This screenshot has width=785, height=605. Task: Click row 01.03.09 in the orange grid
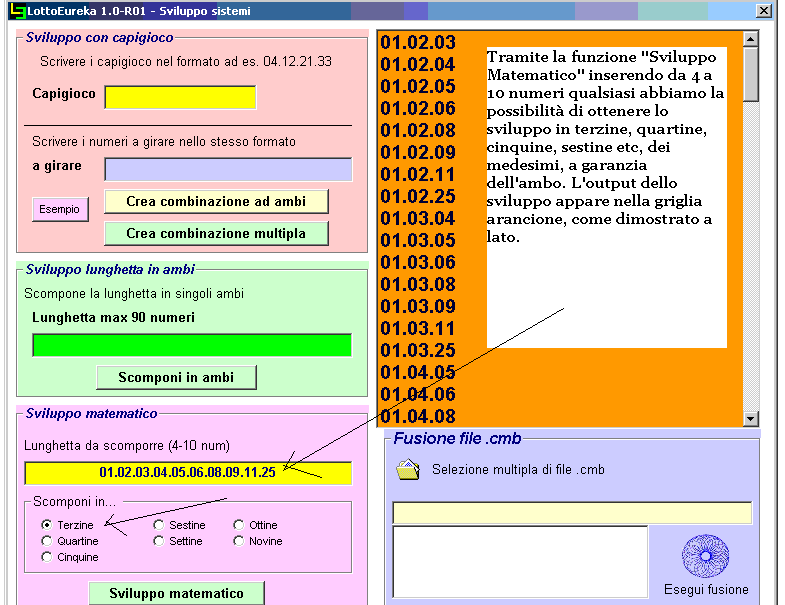pyautogui.click(x=418, y=307)
